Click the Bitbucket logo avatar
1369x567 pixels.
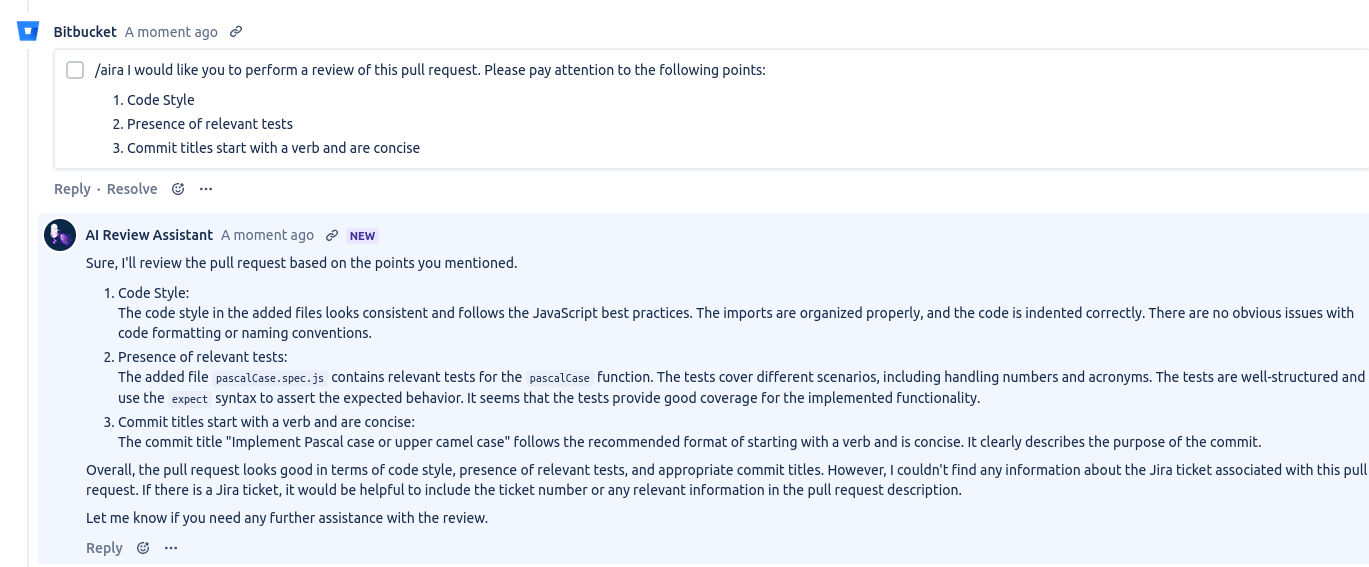point(28,31)
